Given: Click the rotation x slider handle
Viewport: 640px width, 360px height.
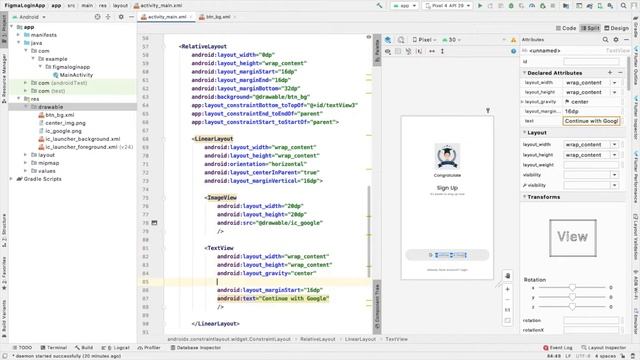Looking at the screenshot, I should [572, 288].
